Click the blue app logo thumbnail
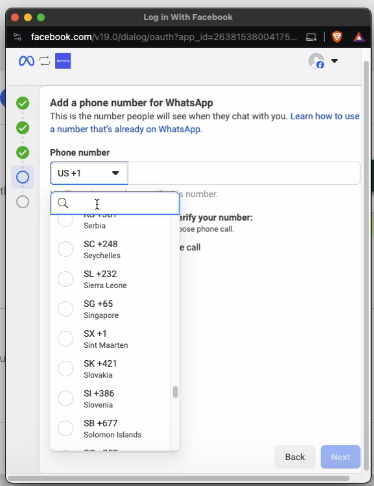This screenshot has height=486, width=374. click(x=63, y=61)
